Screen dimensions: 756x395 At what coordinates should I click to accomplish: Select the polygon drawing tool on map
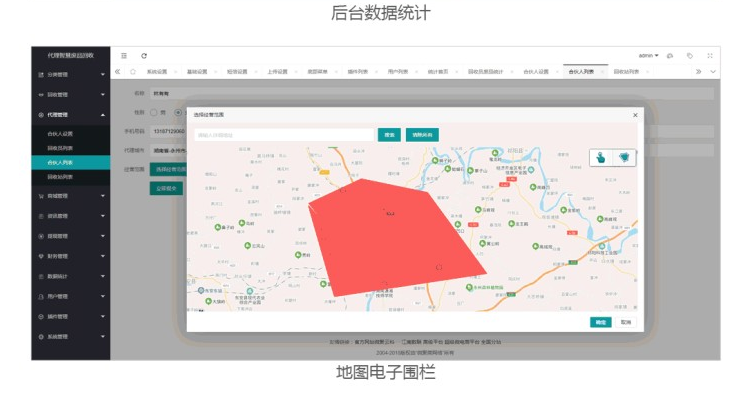pos(624,158)
